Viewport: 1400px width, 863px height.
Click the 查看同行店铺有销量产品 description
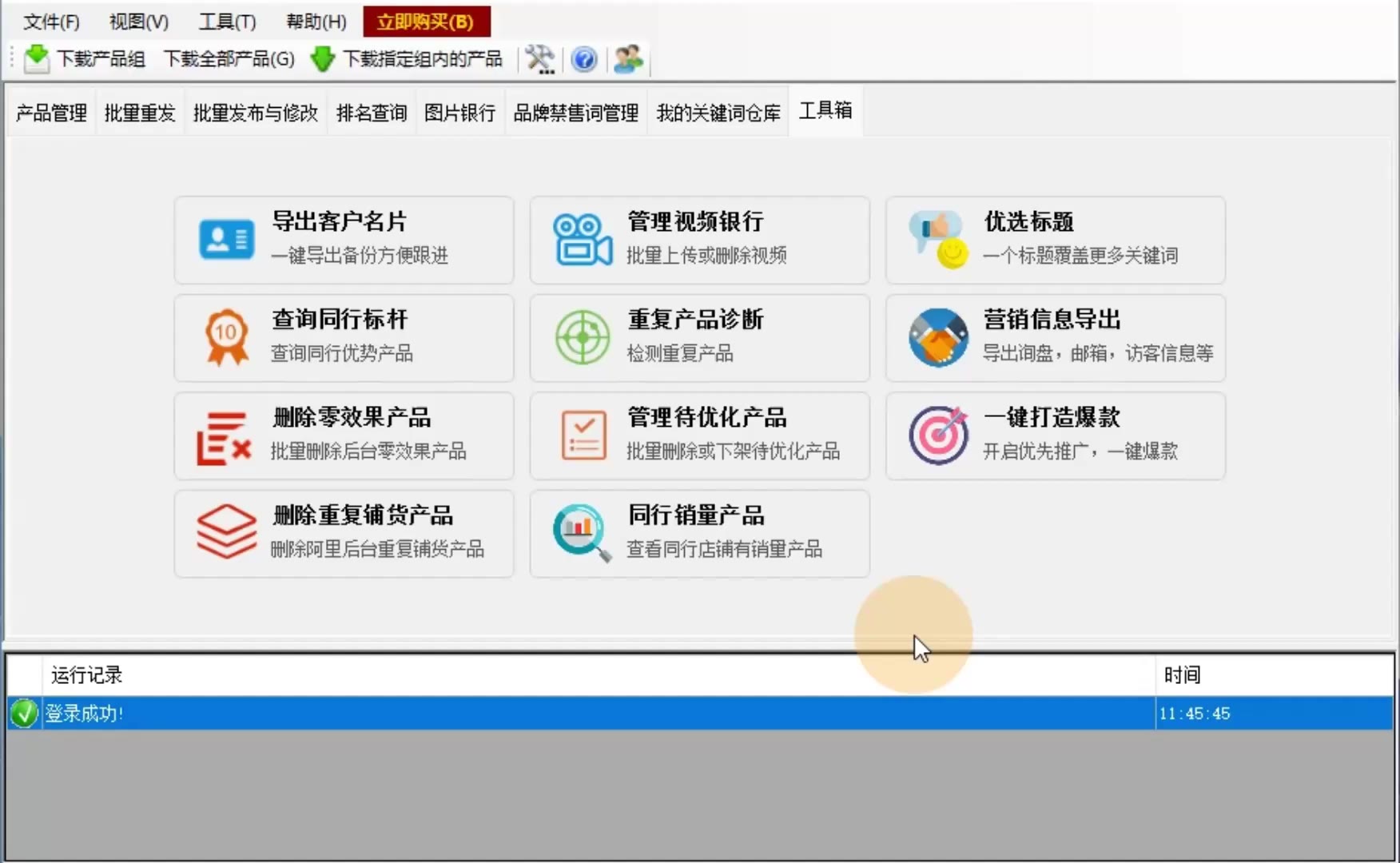(x=724, y=548)
